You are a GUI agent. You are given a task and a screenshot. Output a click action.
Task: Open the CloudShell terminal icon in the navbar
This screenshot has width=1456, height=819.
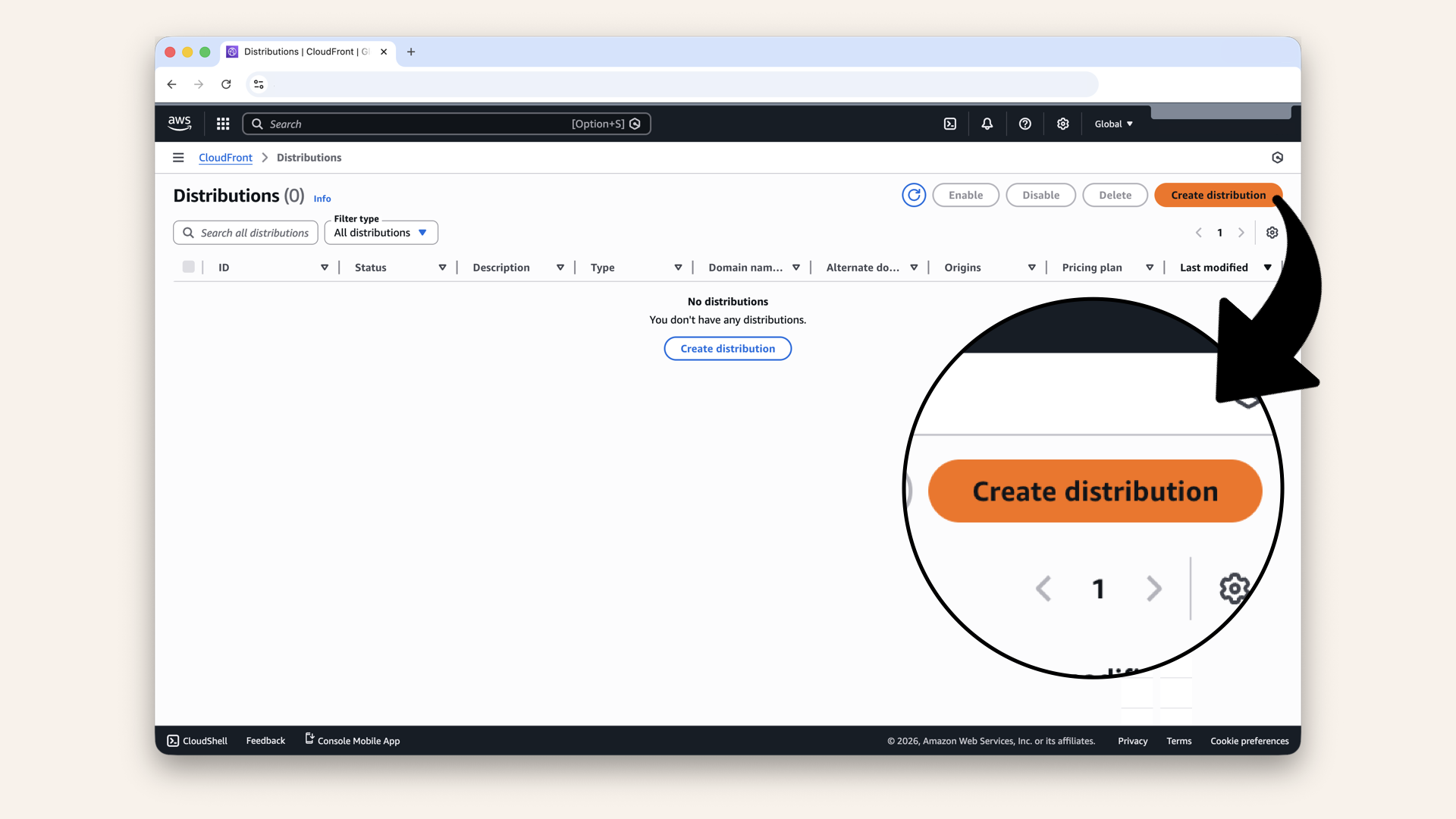[x=949, y=124]
